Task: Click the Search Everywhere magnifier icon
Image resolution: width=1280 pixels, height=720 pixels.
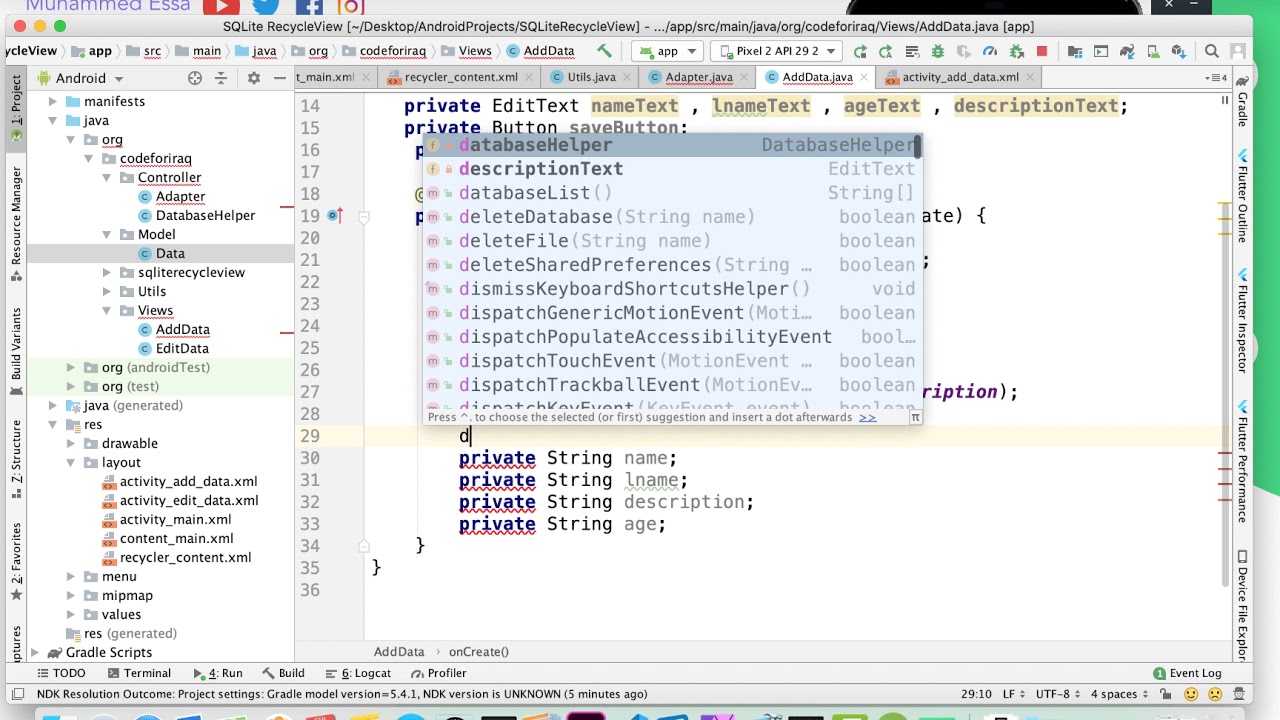Action: [1212, 51]
